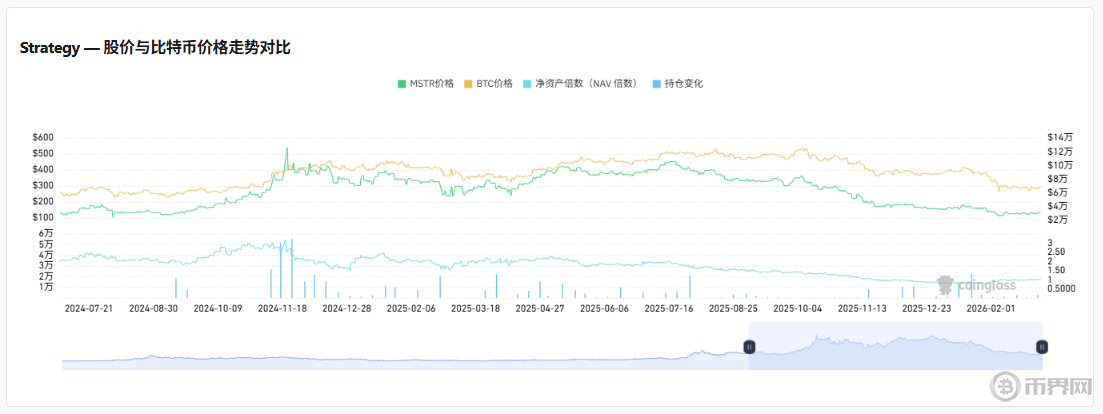
Task: Click the 2025-10-04 date axis label
Action: tap(797, 308)
